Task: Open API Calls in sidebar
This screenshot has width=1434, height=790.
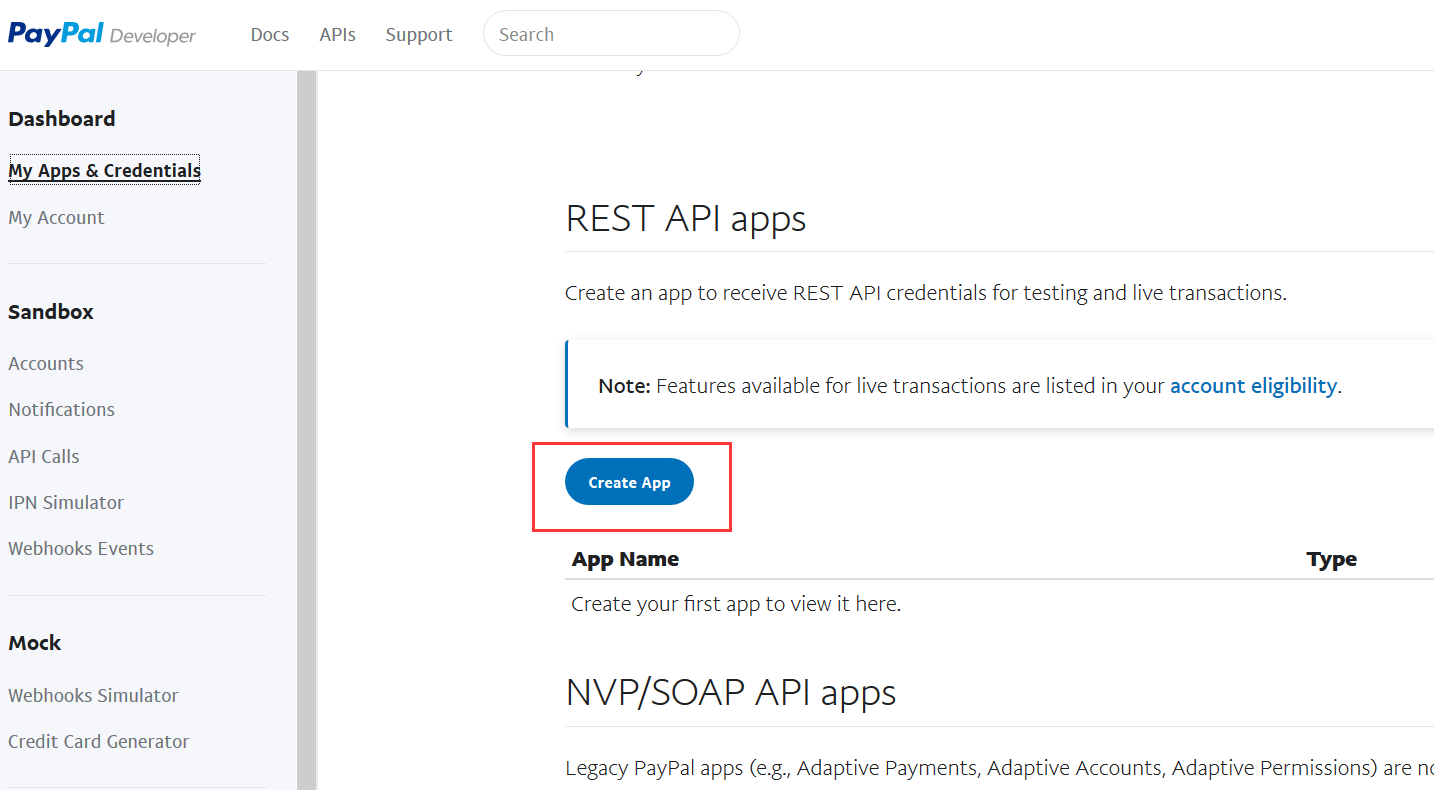Action: [x=44, y=457]
